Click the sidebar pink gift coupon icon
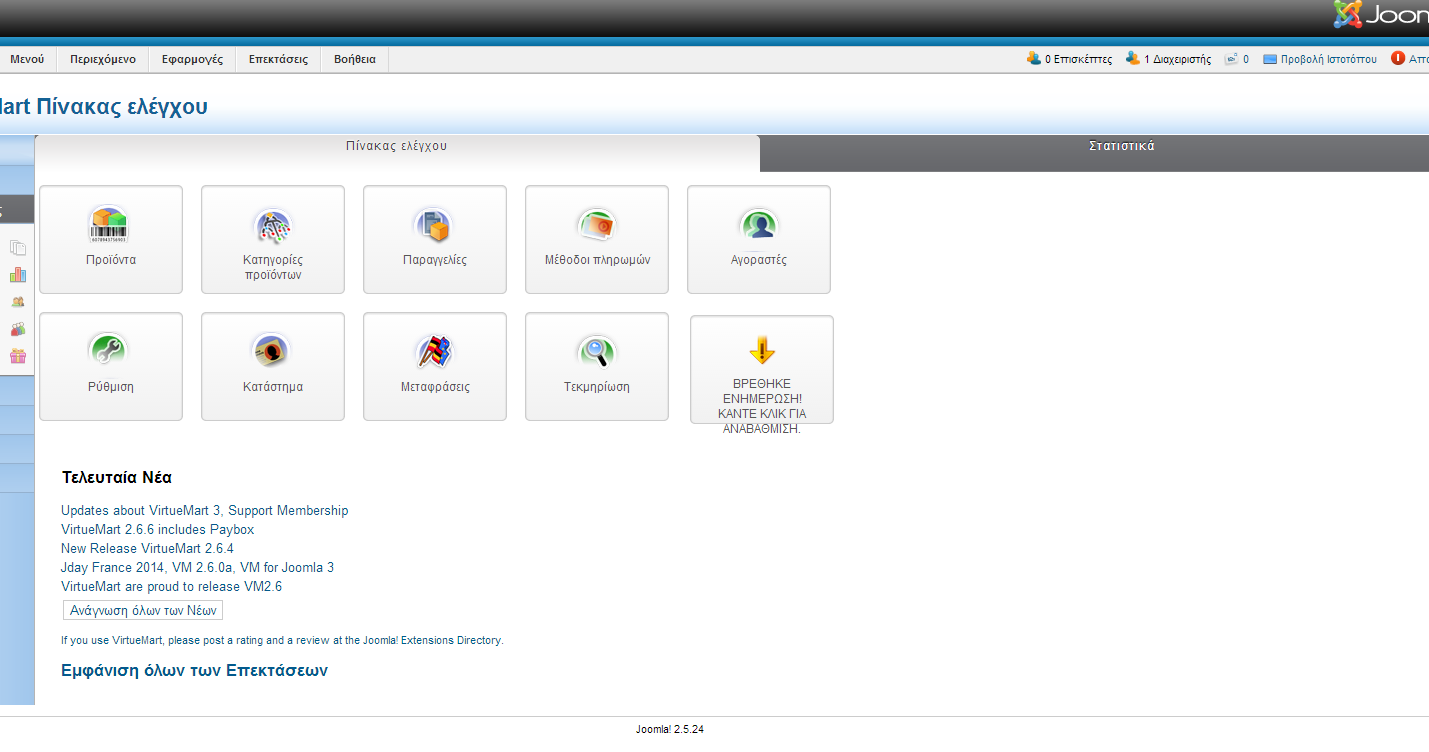This screenshot has height=752, width=1429. tap(18, 356)
